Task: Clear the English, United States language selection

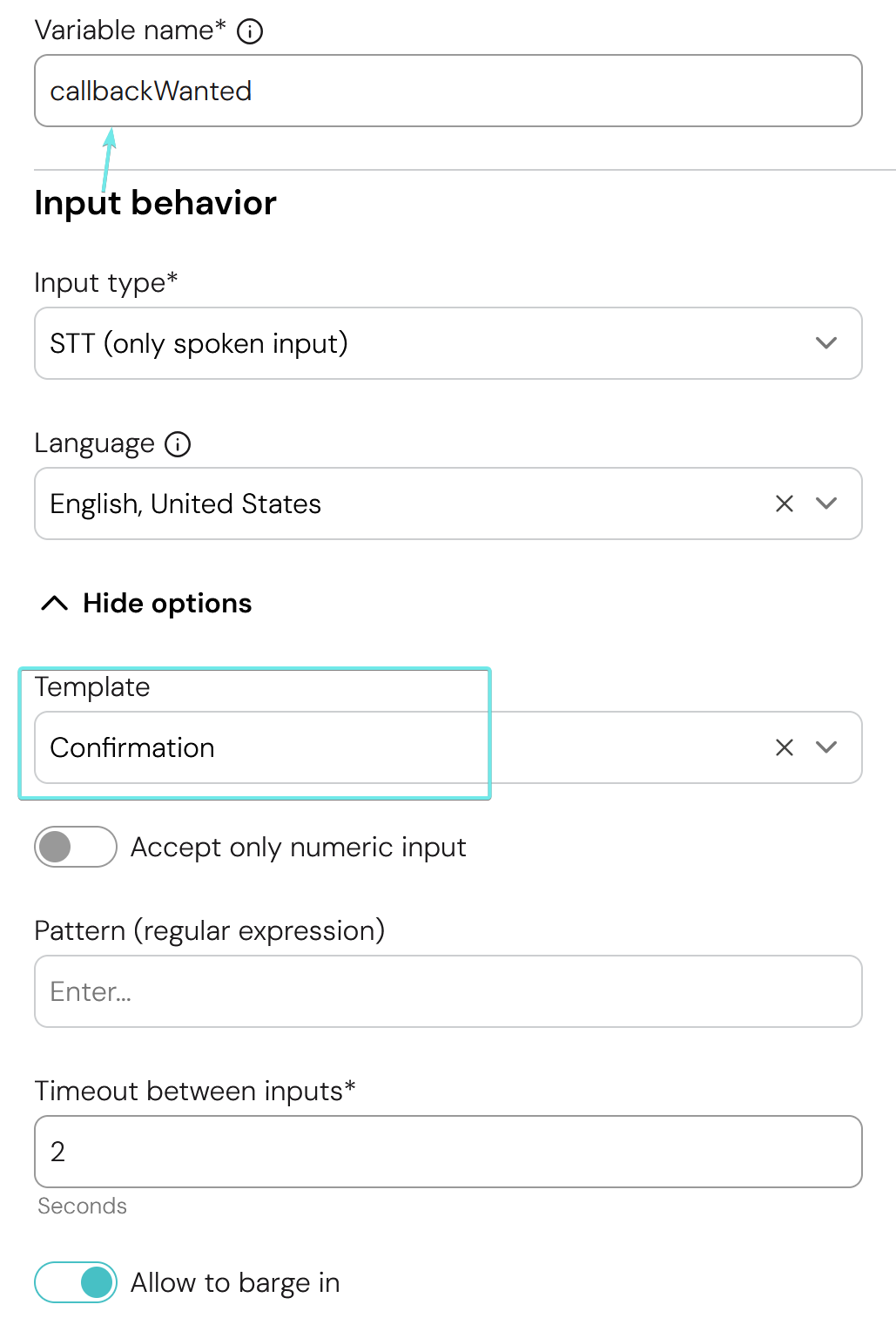Action: tap(785, 504)
